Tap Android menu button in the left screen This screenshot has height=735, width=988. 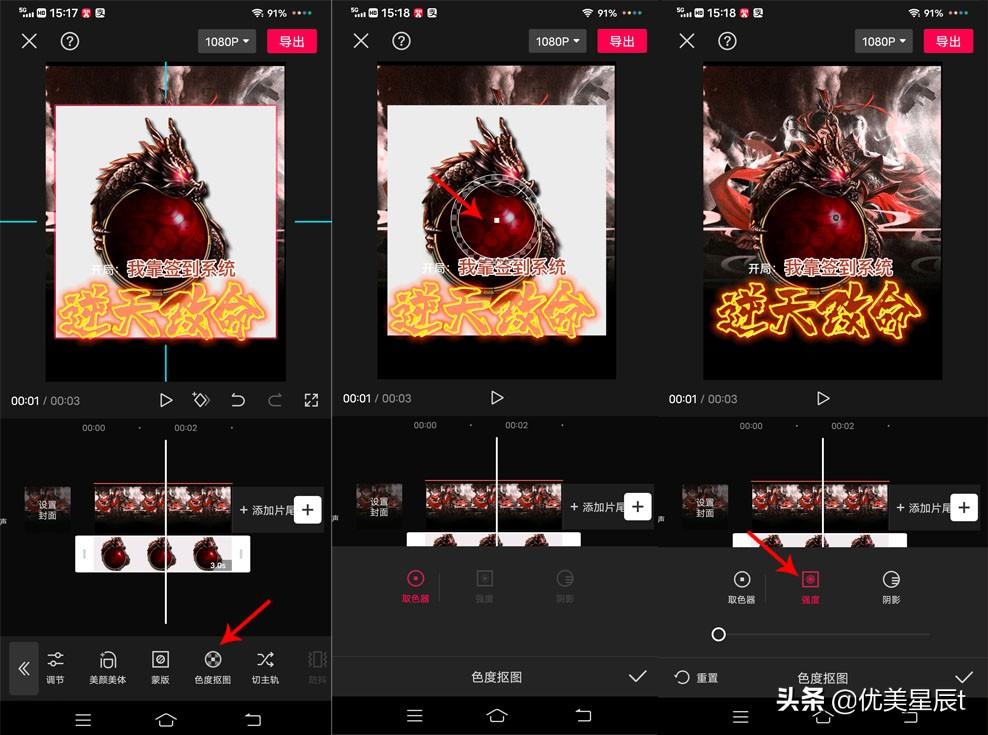83,719
